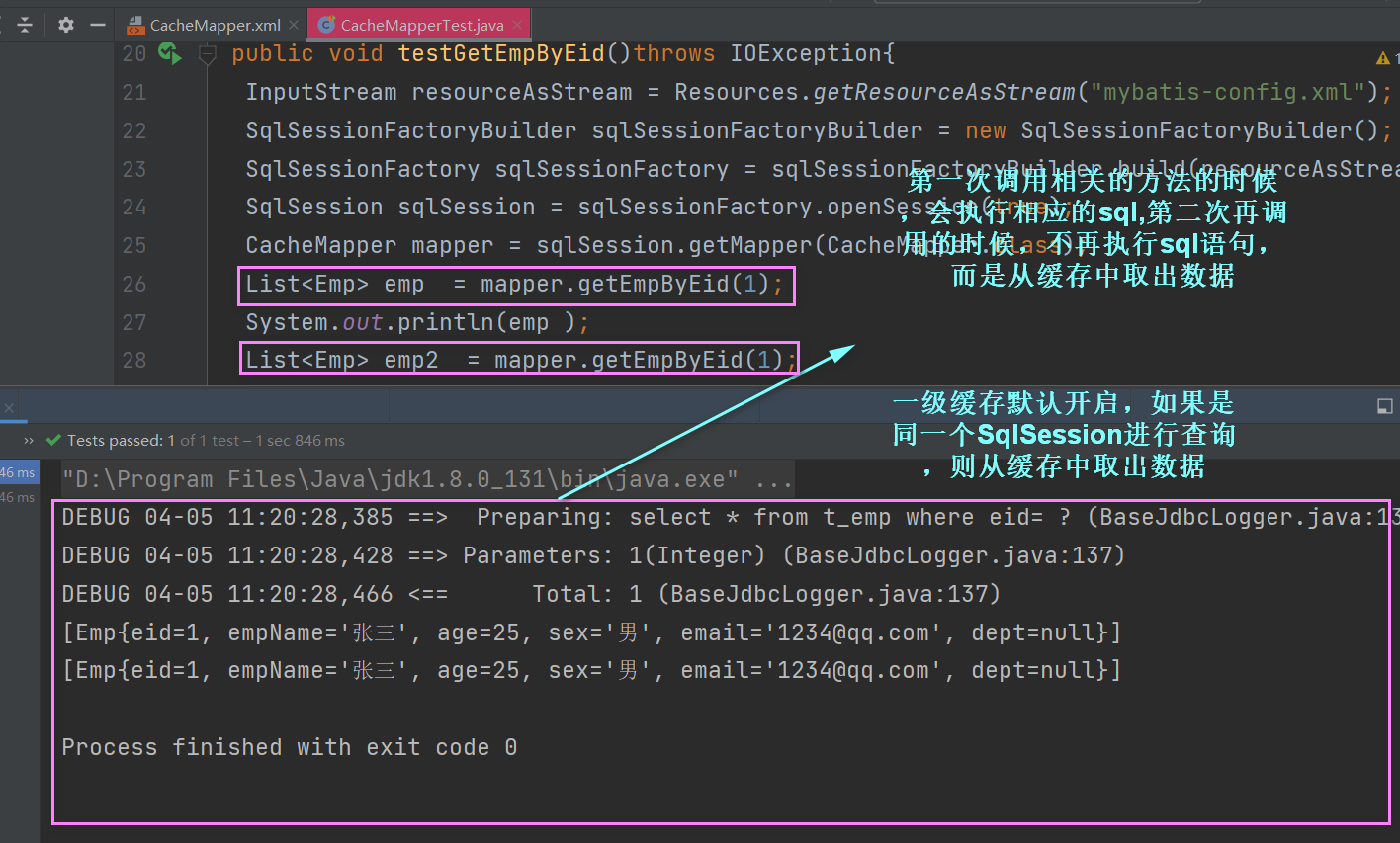Click List<Emp> emp2 declaration line
This screenshot has height=843, width=1400.
pyautogui.click(x=521, y=360)
